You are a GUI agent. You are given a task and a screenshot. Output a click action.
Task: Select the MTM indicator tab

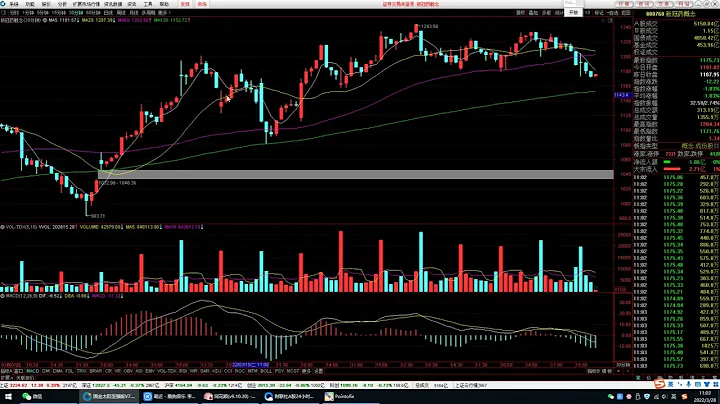(x=252, y=371)
